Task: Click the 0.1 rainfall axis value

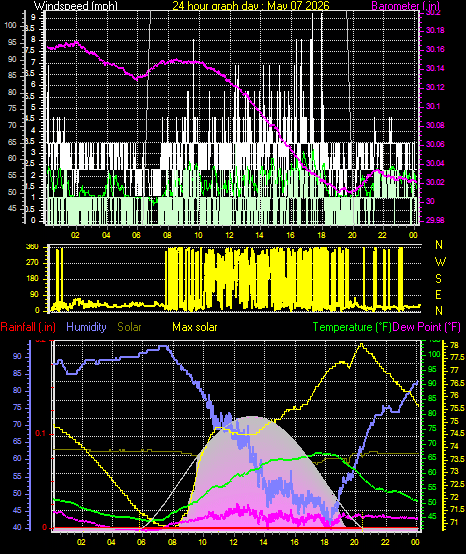Action: (41, 434)
